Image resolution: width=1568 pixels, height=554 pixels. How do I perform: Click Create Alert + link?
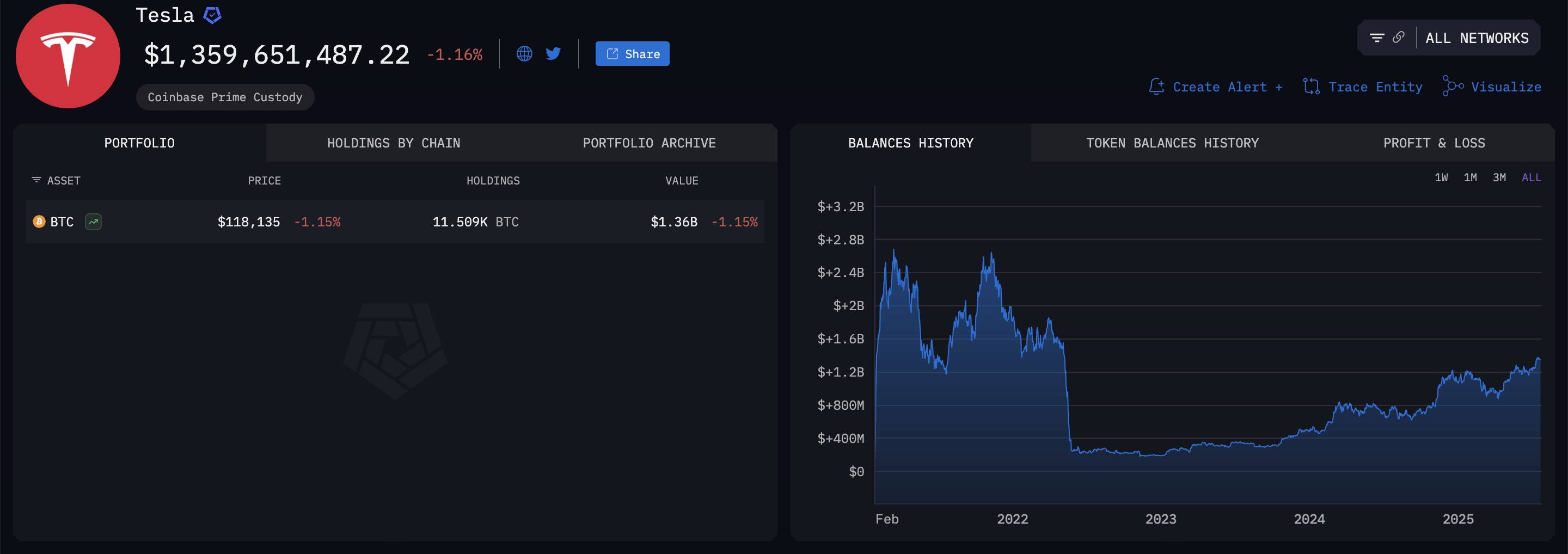pos(1216,87)
